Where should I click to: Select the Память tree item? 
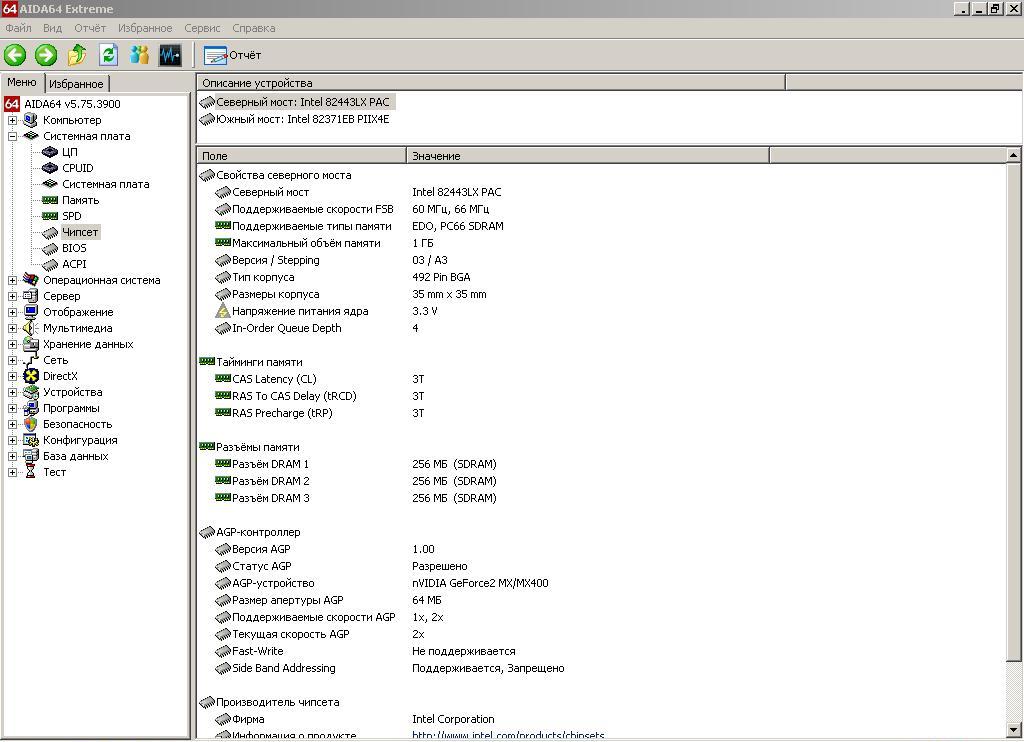tap(80, 200)
